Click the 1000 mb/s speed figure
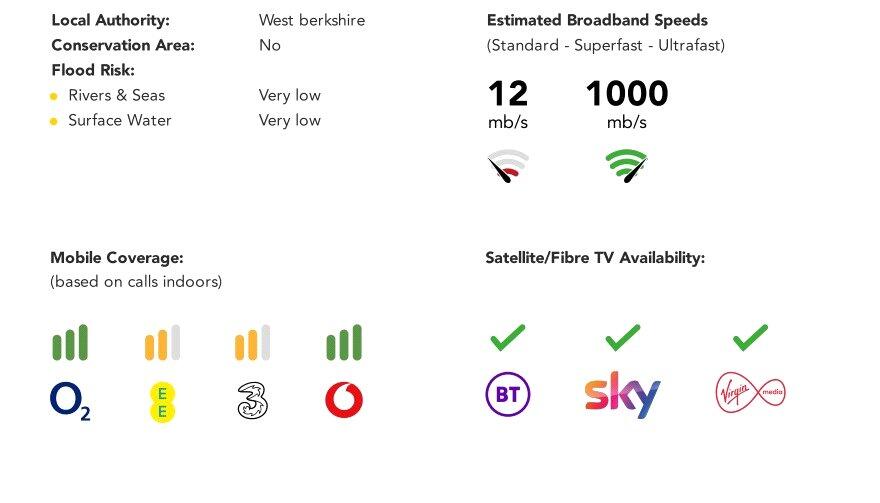This screenshot has height=503, width=880. coord(626,94)
